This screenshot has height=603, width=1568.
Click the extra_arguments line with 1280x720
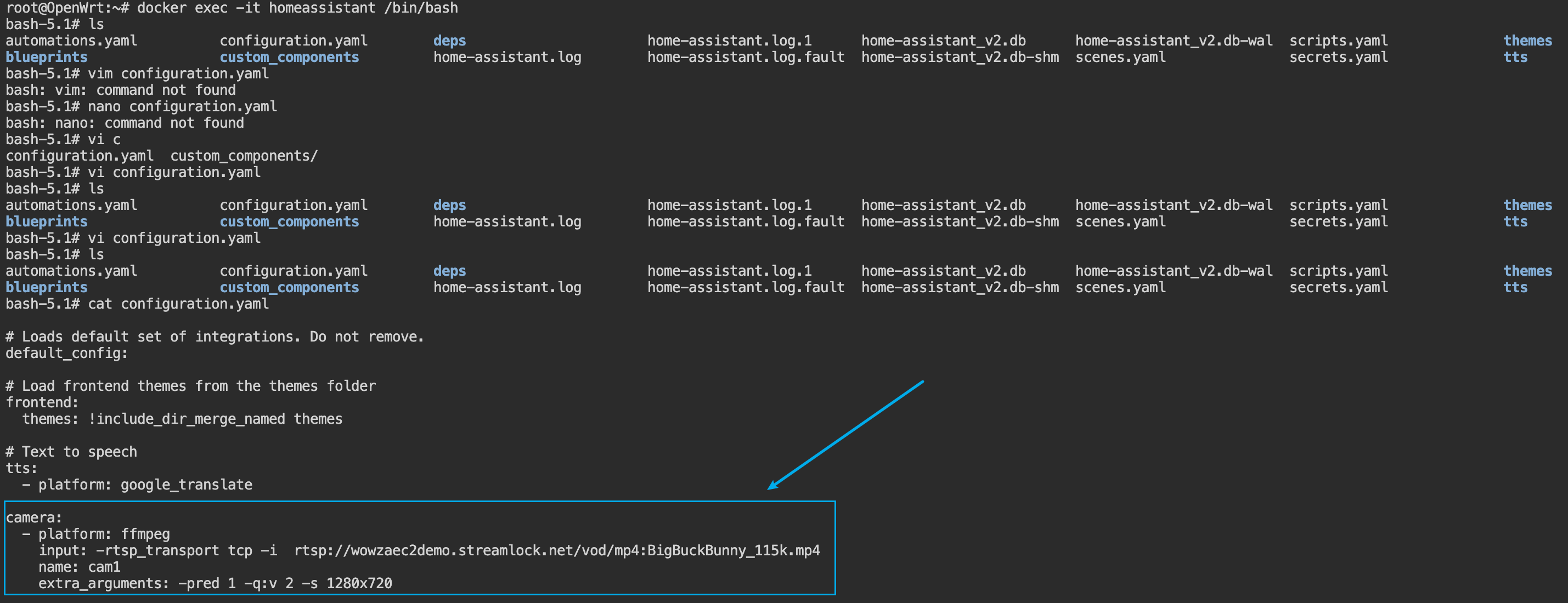(x=215, y=583)
